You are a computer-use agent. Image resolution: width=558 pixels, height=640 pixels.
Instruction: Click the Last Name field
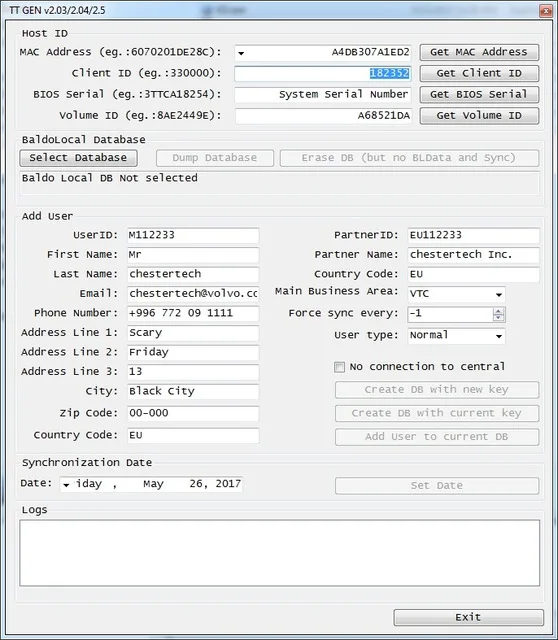tap(193, 274)
